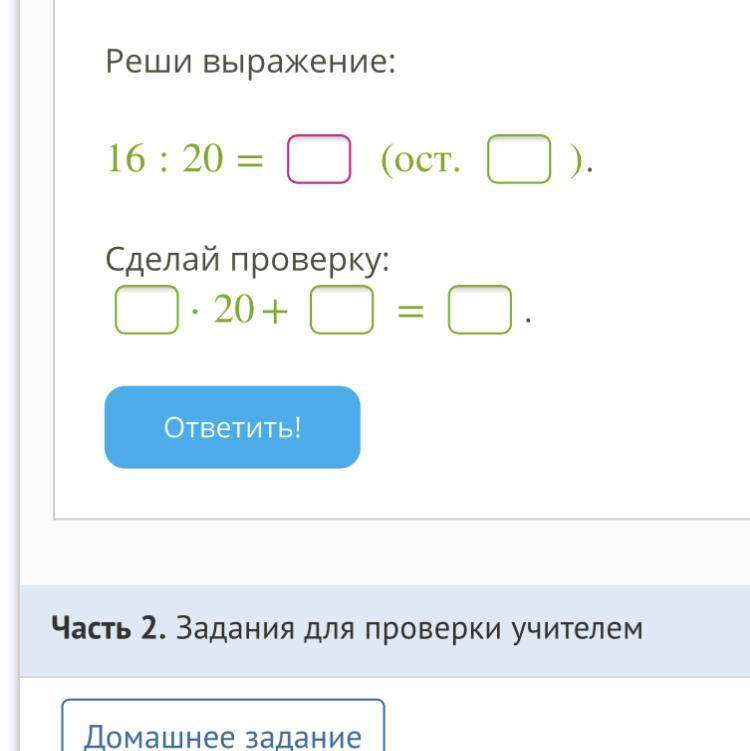
Task: Click the '· 20' multiplier in the check
Action: click(222, 309)
